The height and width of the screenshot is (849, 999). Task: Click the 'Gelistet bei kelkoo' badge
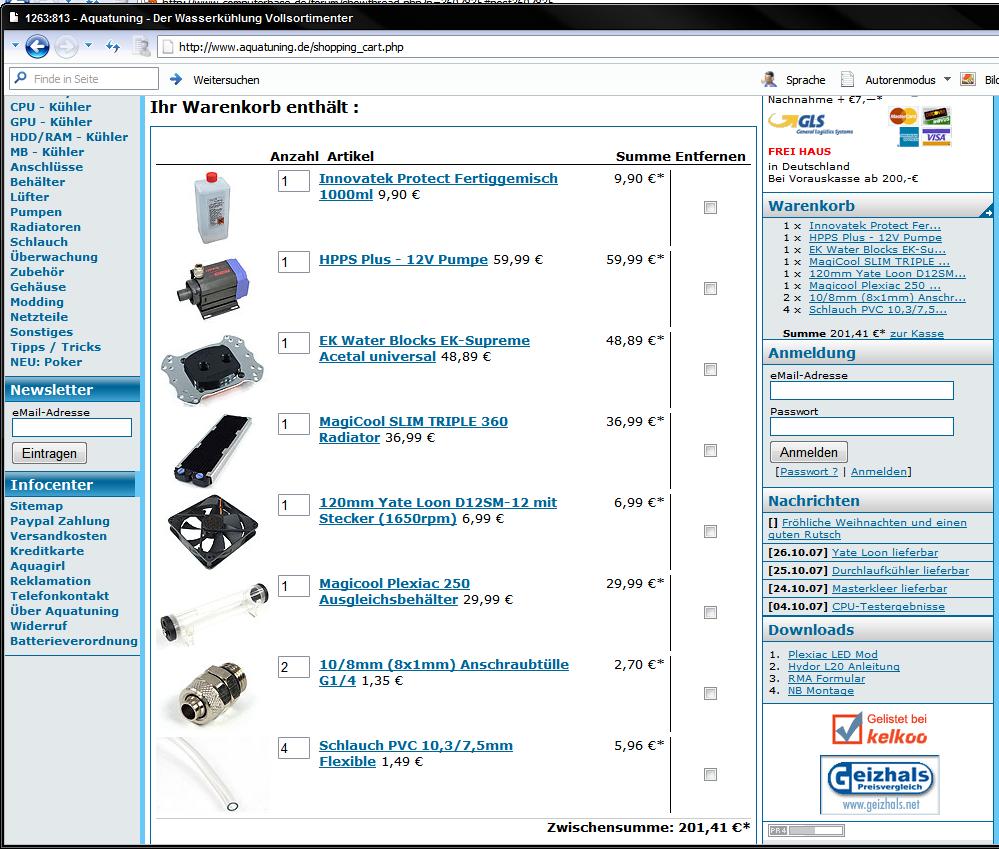(x=879, y=728)
